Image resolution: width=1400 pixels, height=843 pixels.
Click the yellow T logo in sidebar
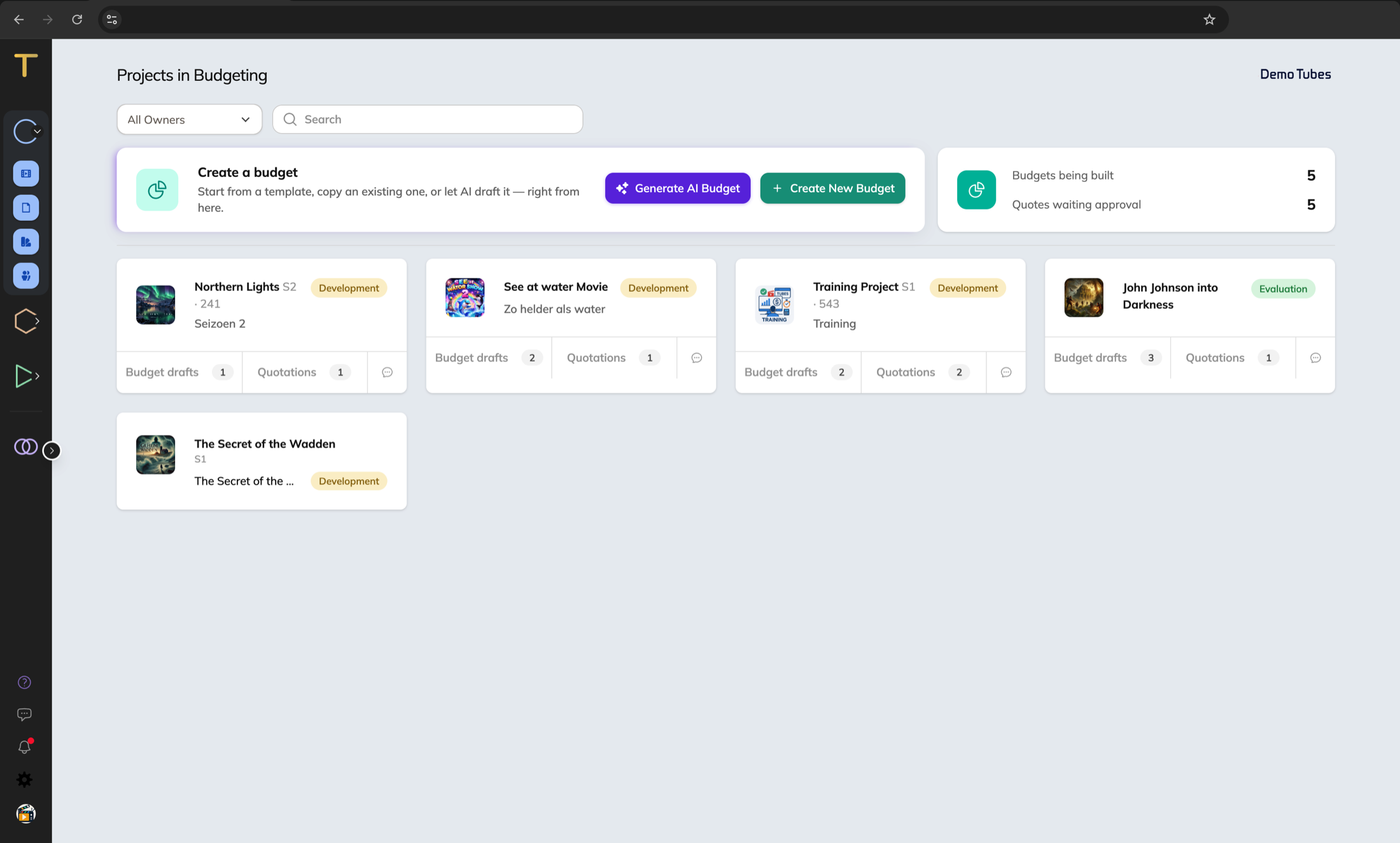25,65
